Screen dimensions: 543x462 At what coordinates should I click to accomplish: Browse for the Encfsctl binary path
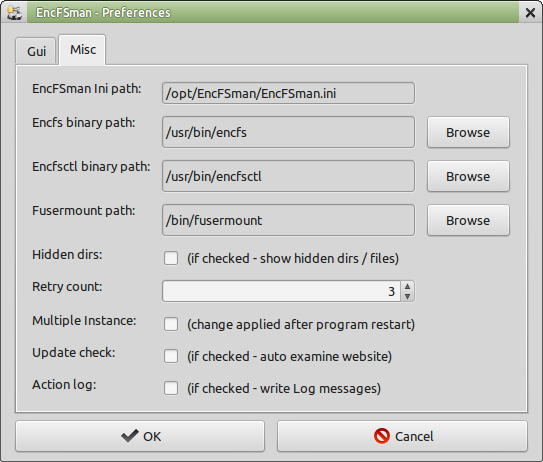pyautogui.click(x=468, y=176)
